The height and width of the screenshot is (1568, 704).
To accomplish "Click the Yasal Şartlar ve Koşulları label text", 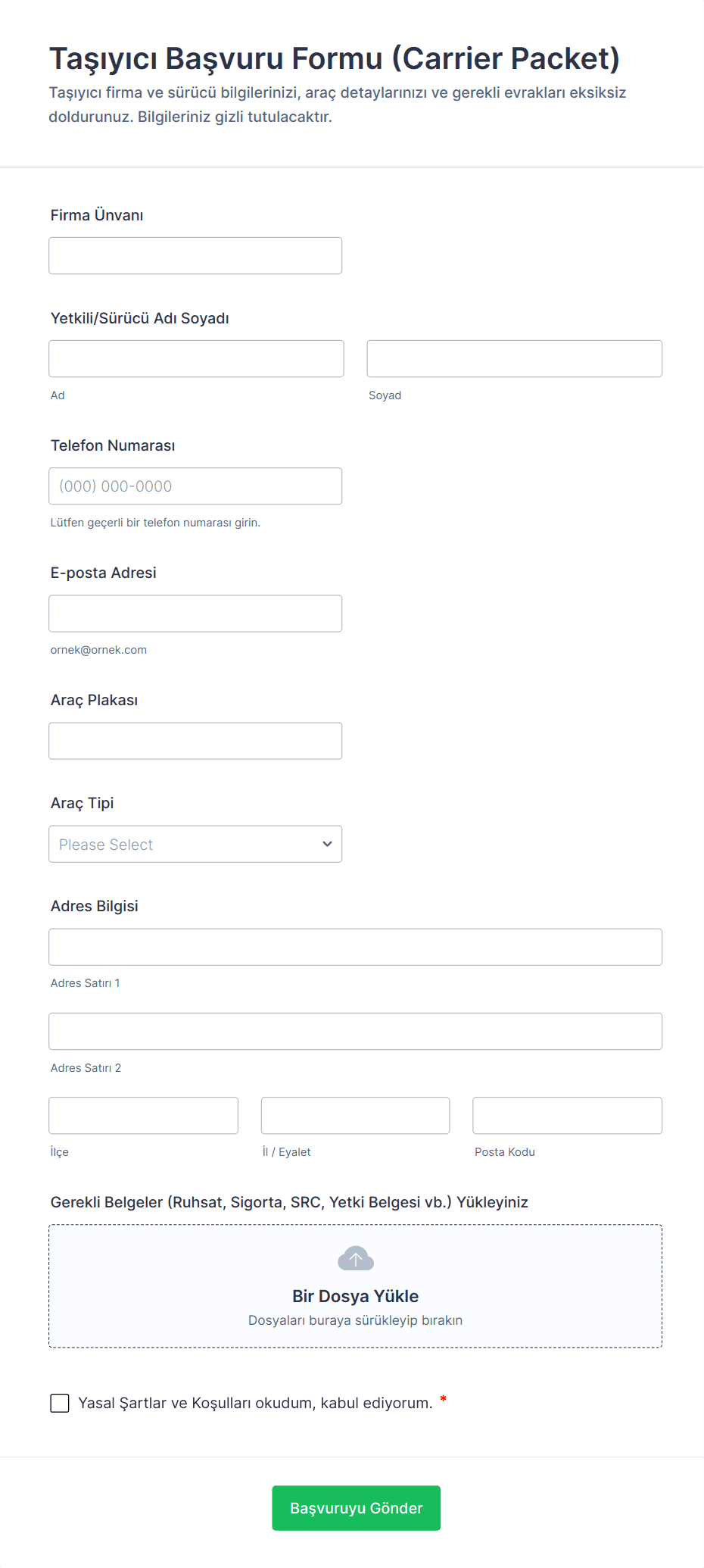I will coord(255,1403).
